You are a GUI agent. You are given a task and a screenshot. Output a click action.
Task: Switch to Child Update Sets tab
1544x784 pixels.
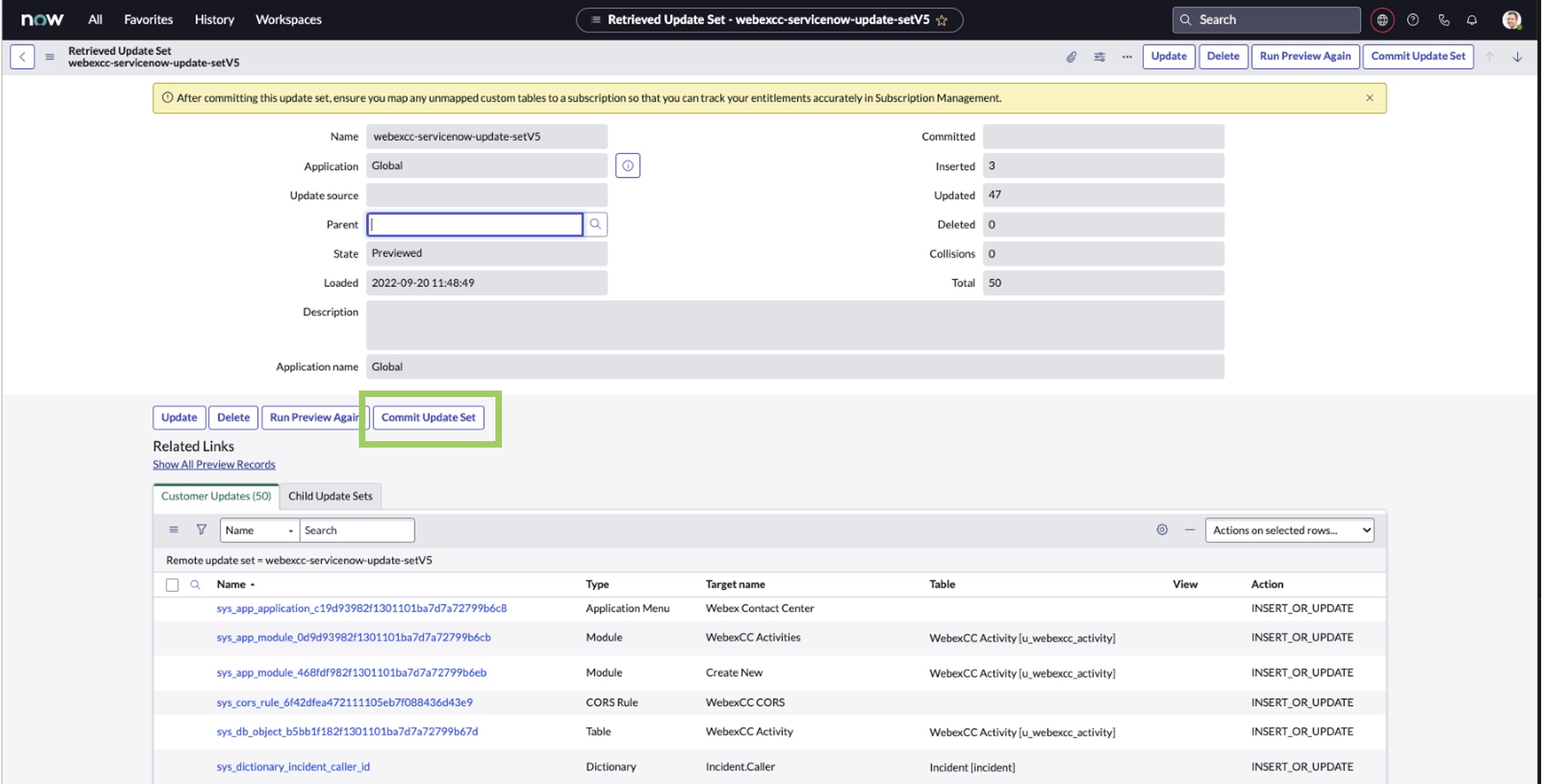[x=331, y=497]
